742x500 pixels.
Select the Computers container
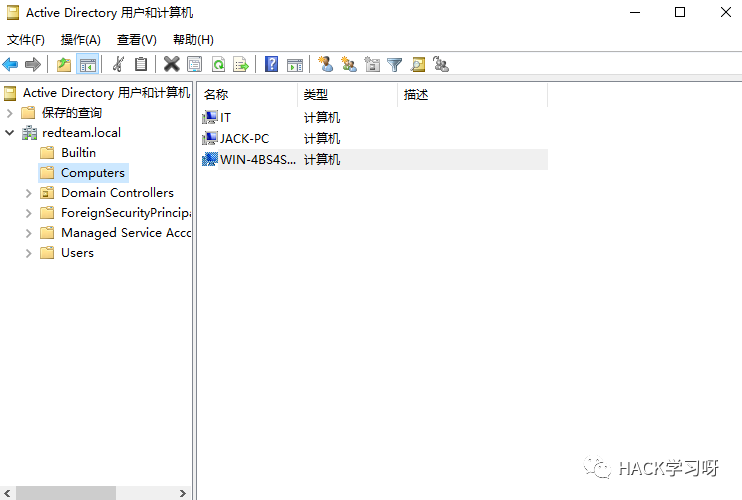[x=93, y=173]
